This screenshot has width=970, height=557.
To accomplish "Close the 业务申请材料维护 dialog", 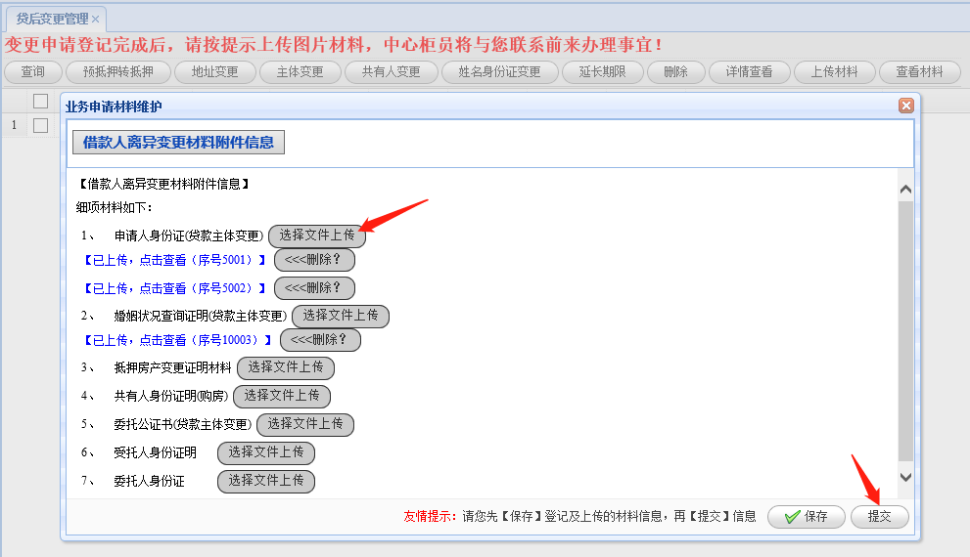I will pyautogui.click(x=906, y=106).
